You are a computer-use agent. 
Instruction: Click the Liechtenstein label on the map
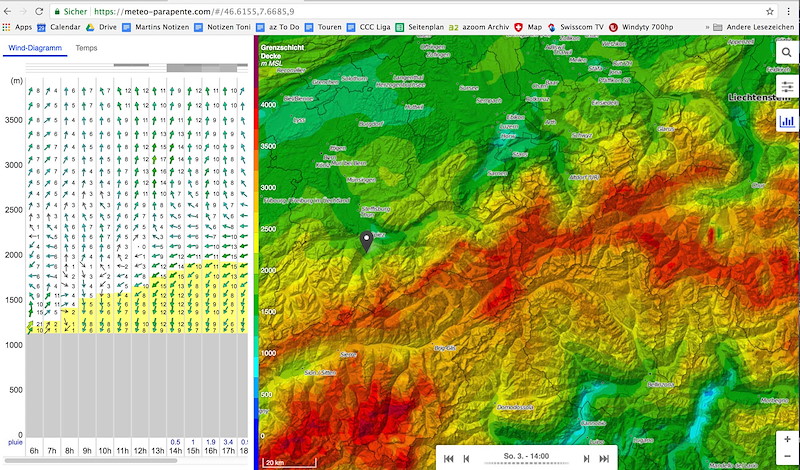point(759,97)
